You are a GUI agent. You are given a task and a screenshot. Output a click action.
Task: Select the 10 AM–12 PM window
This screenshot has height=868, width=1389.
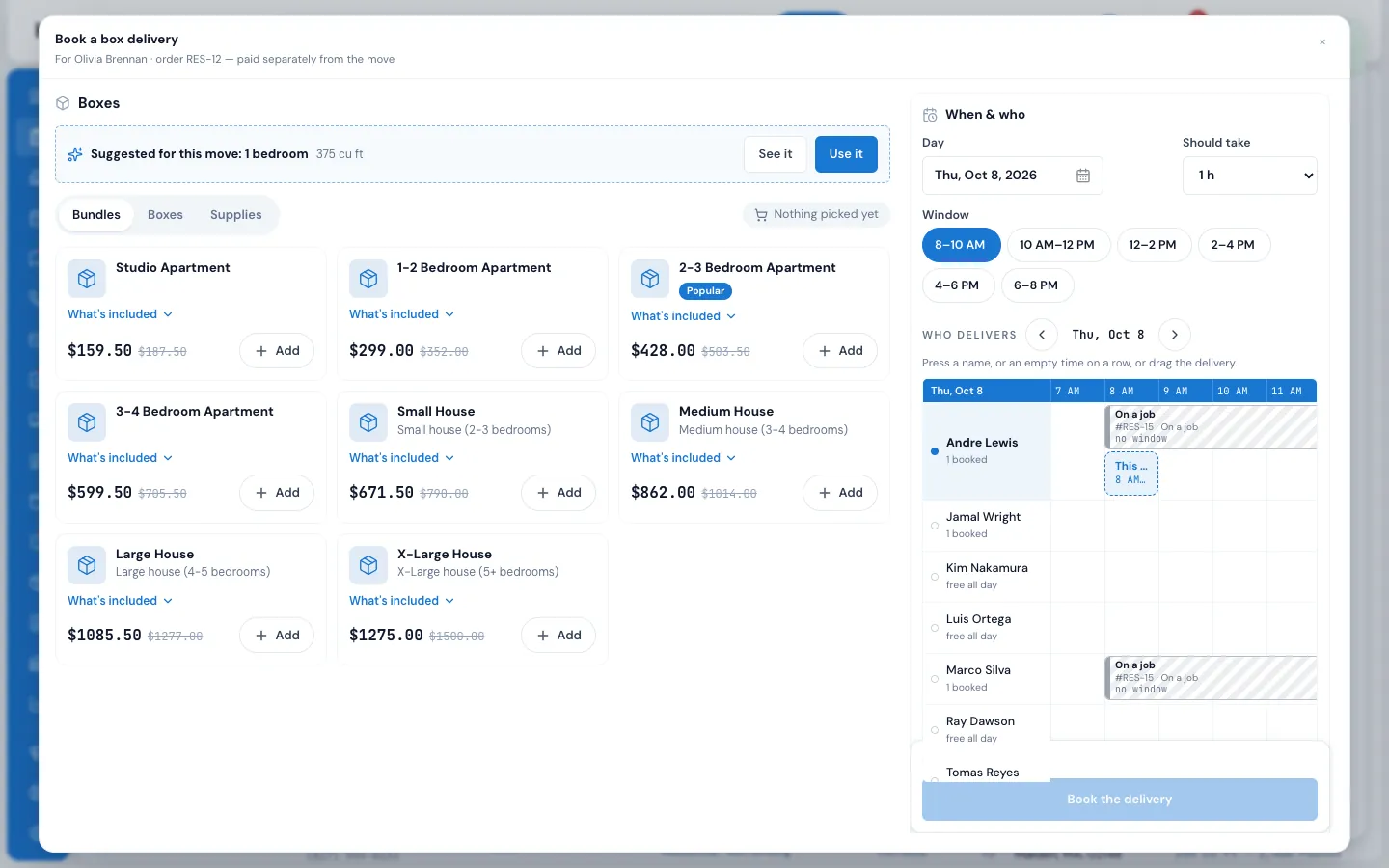click(x=1057, y=245)
